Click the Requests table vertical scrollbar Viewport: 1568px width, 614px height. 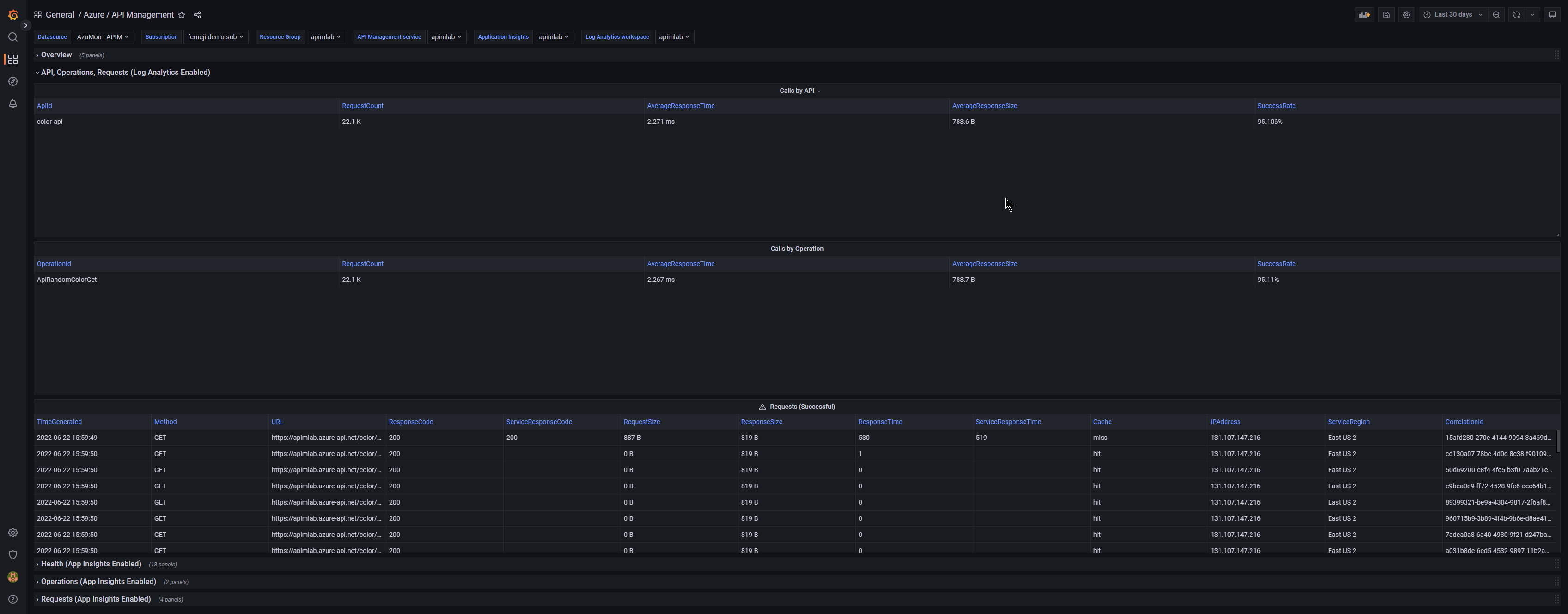1558,442
